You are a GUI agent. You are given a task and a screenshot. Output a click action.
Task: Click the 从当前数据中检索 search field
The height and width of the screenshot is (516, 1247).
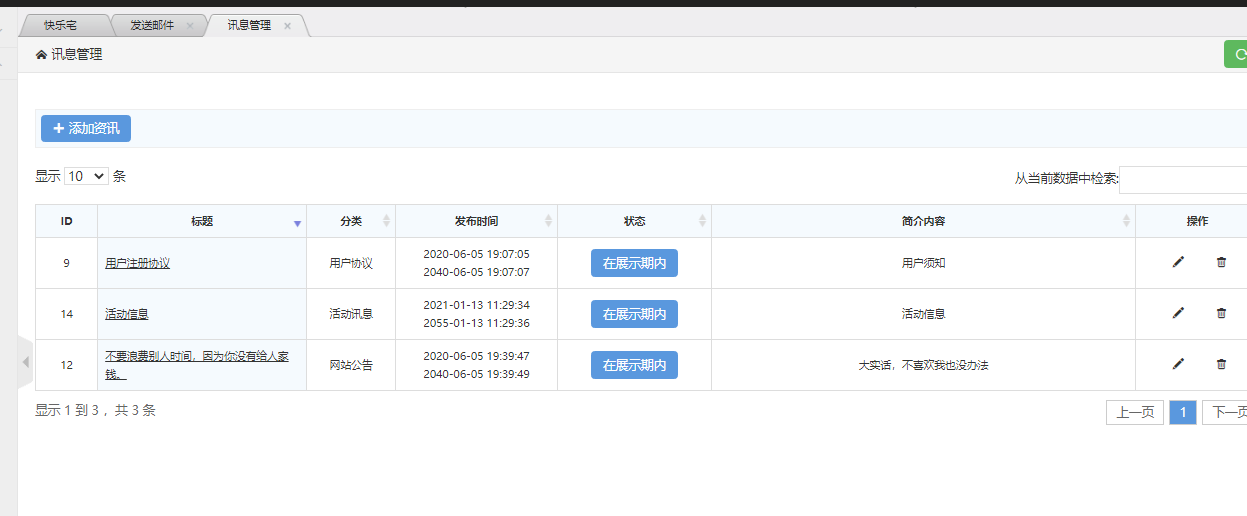point(1182,180)
